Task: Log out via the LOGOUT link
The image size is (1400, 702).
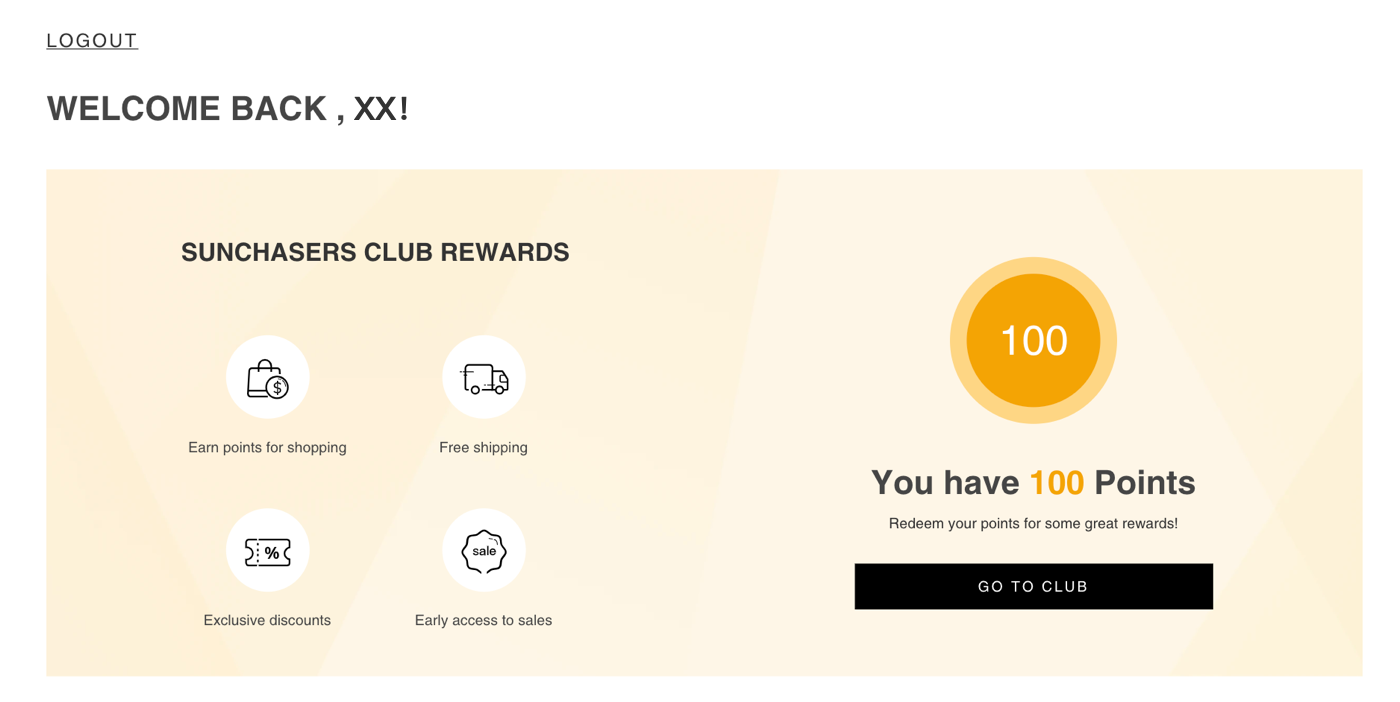Action: coord(92,41)
